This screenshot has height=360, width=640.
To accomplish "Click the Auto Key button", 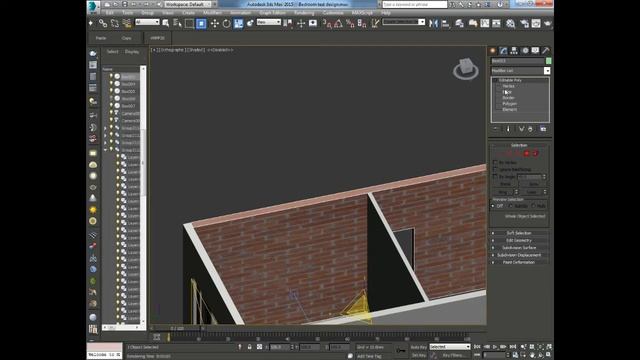I will click(x=418, y=347).
